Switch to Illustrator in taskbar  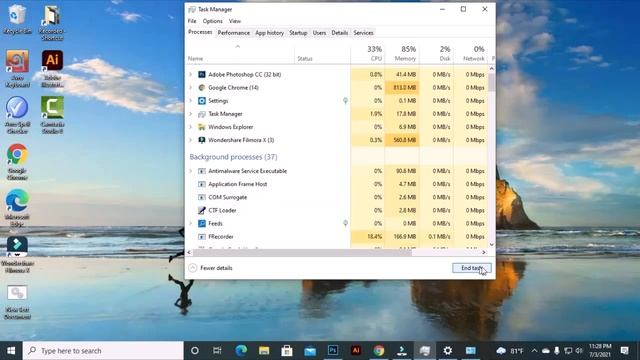point(356,351)
